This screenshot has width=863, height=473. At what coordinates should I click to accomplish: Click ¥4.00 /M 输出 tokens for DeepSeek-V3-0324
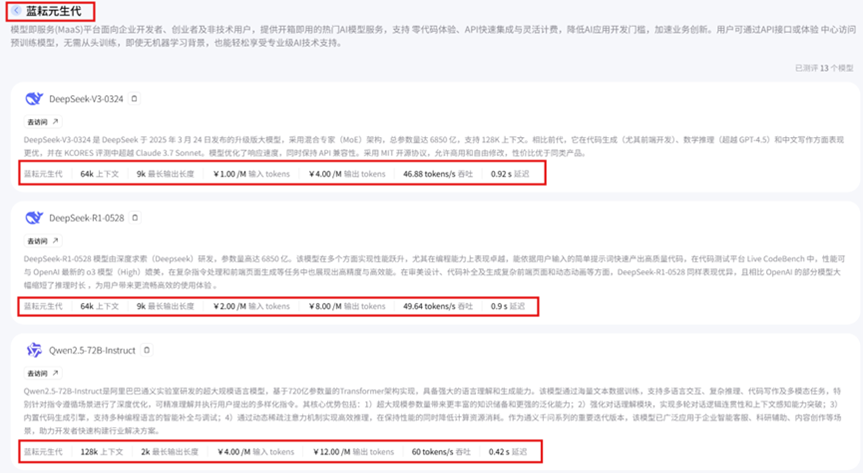(347, 173)
